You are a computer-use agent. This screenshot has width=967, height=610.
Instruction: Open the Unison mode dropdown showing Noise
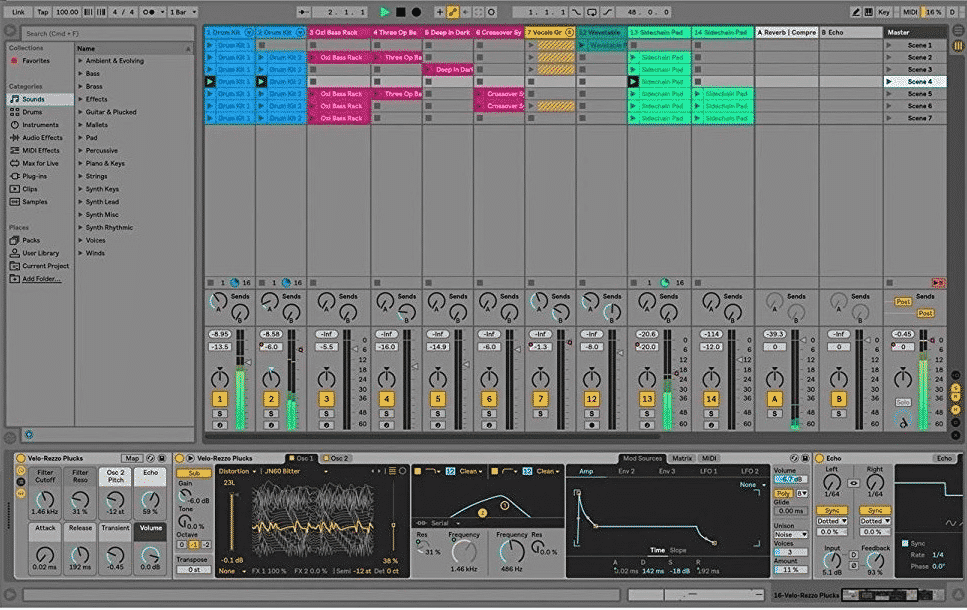(790, 534)
